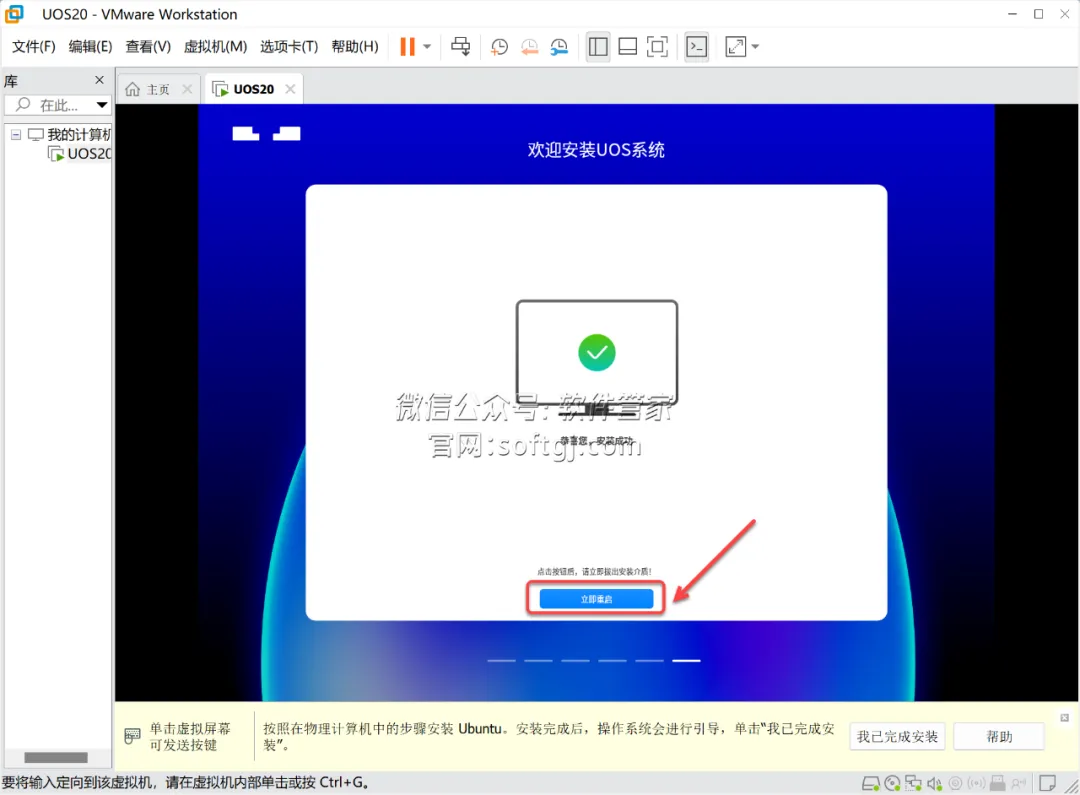Expand the stretch display dropdown arrow
This screenshot has width=1080, height=795.
[755, 47]
